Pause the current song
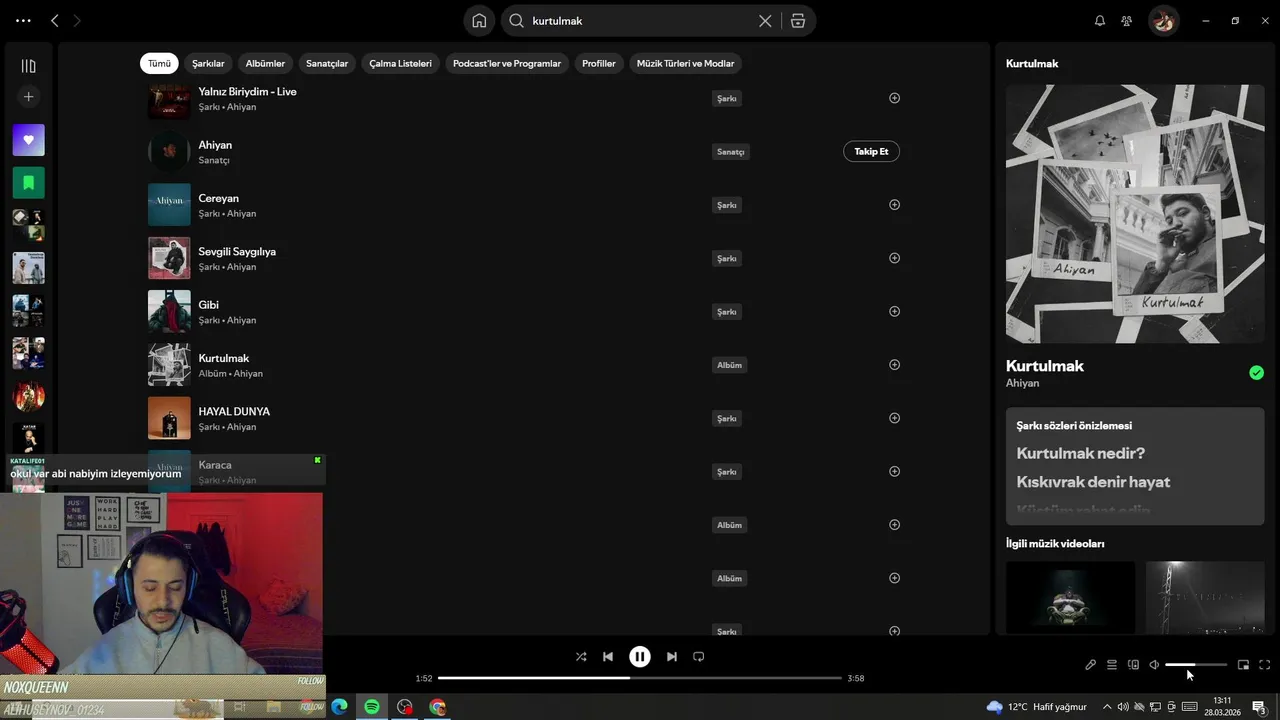 [x=640, y=657]
